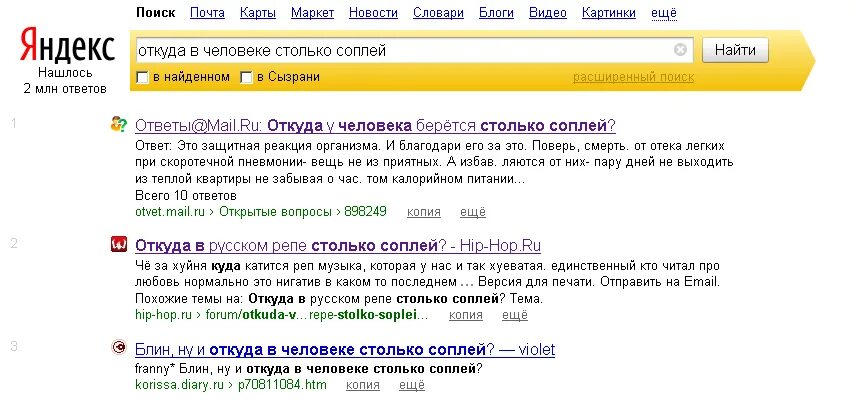The height and width of the screenshot is (407, 859).
Task: Expand the 'ещё' services menu in the top navigation
Action: coord(664,13)
